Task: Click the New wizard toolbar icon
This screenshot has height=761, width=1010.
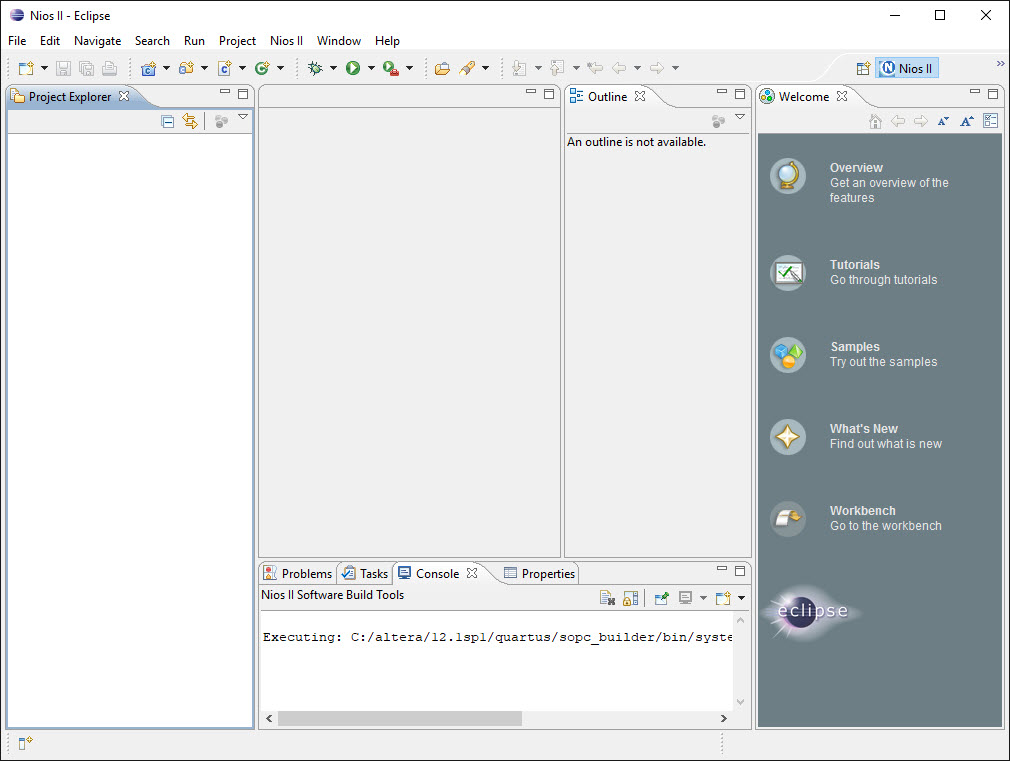Action: tap(26, 68)
